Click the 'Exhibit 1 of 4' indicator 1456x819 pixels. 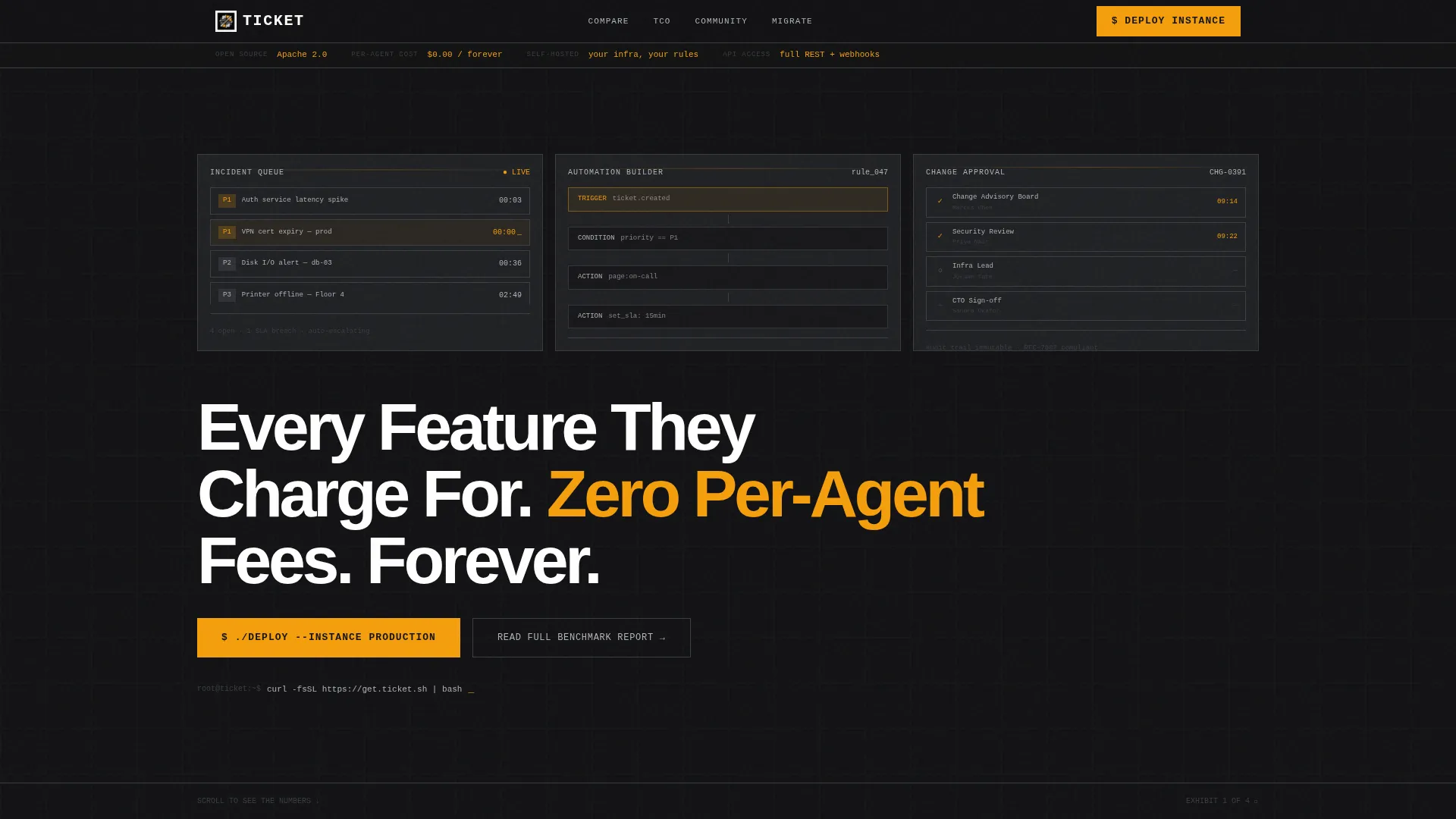click(x=1222, y=801)
